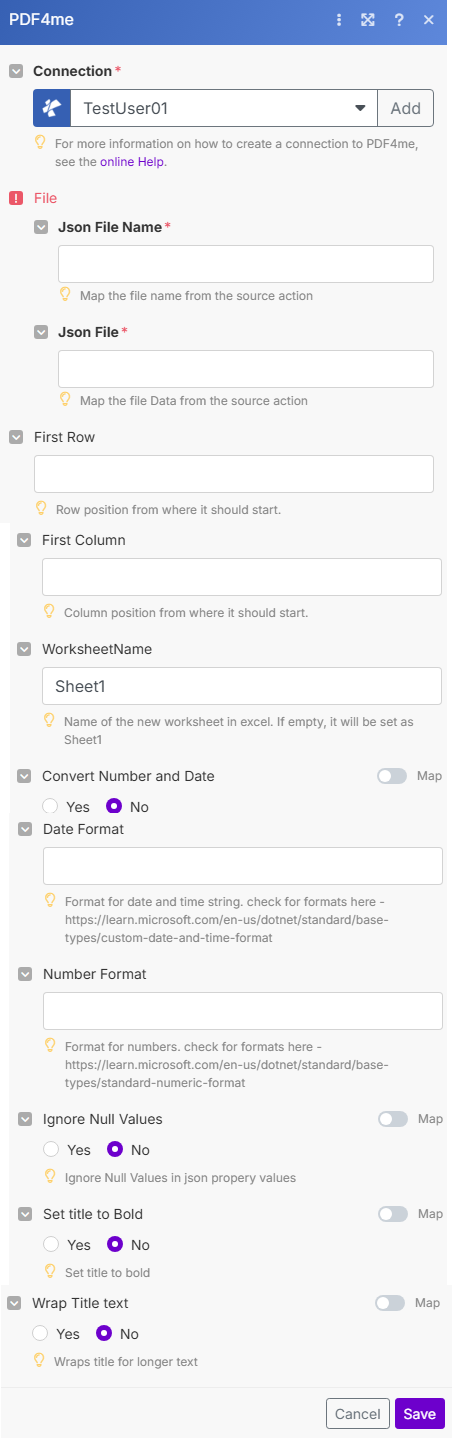Click the lightbulb hint icon under Date Format
The height and width of the screenshot is (1447, 452).
pyautogui.click(x=50, y=872)
